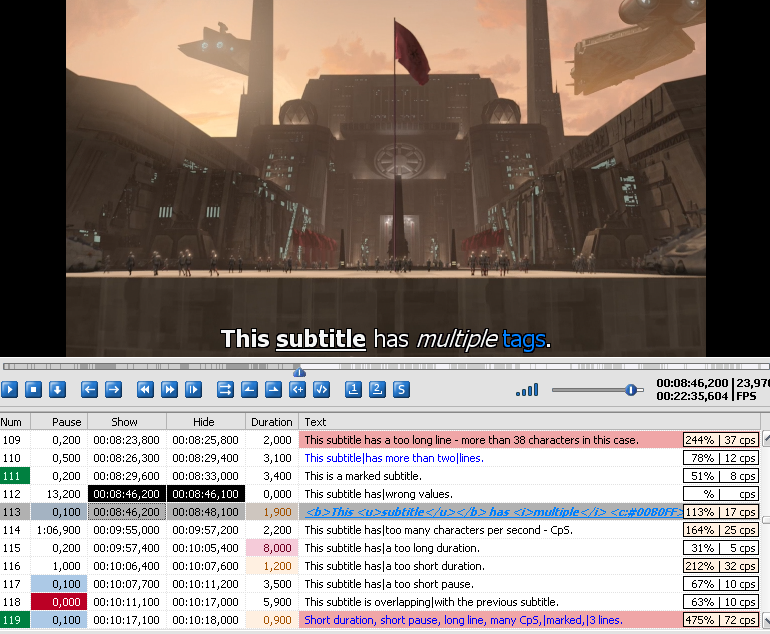
Task: Click the add subtitle icon
Action: coord(298,389)
